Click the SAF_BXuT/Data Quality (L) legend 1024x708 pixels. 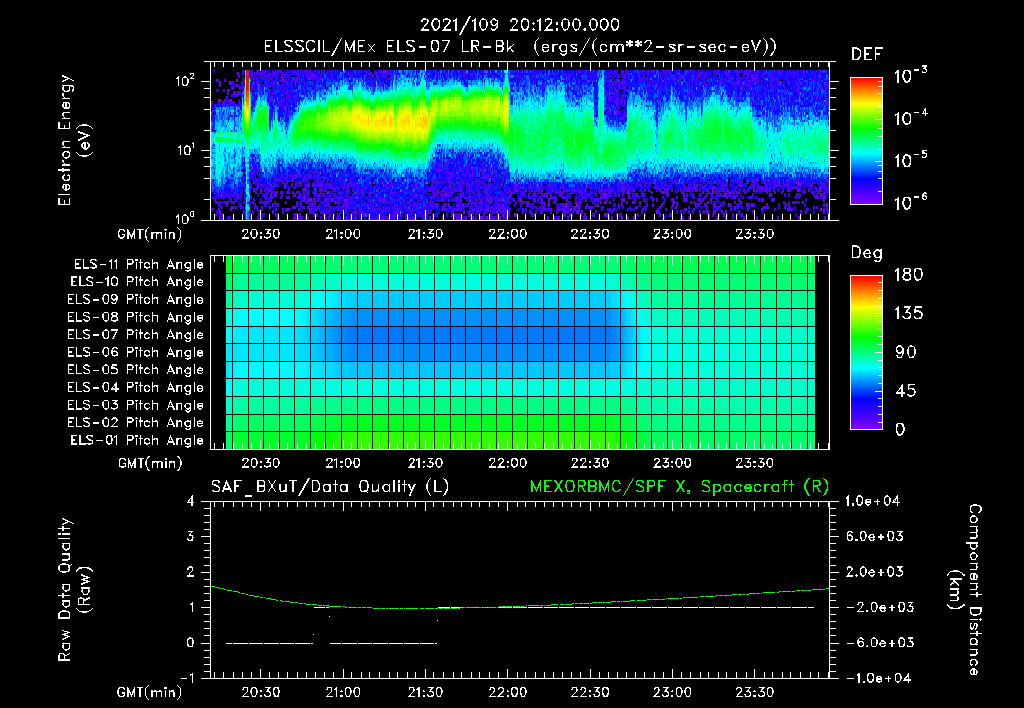pyautogui.click(x=330, y=487)
